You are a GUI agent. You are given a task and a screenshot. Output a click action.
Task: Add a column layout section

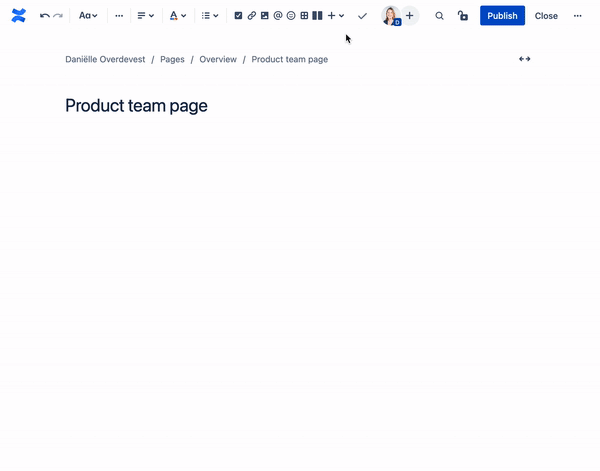coord(317,16)
